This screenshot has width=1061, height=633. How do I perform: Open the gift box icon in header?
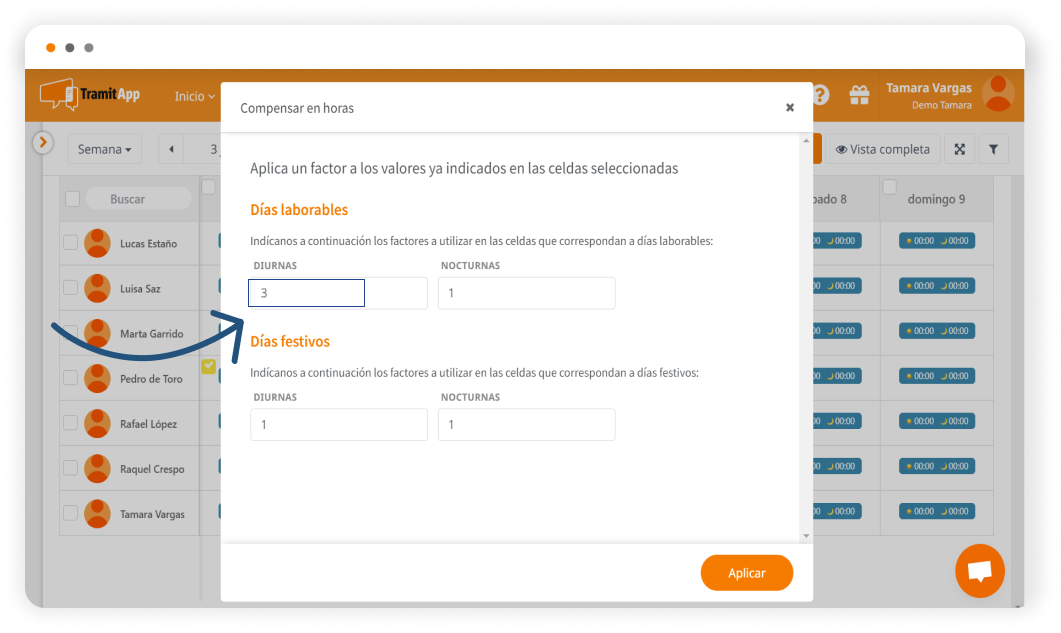859,95
